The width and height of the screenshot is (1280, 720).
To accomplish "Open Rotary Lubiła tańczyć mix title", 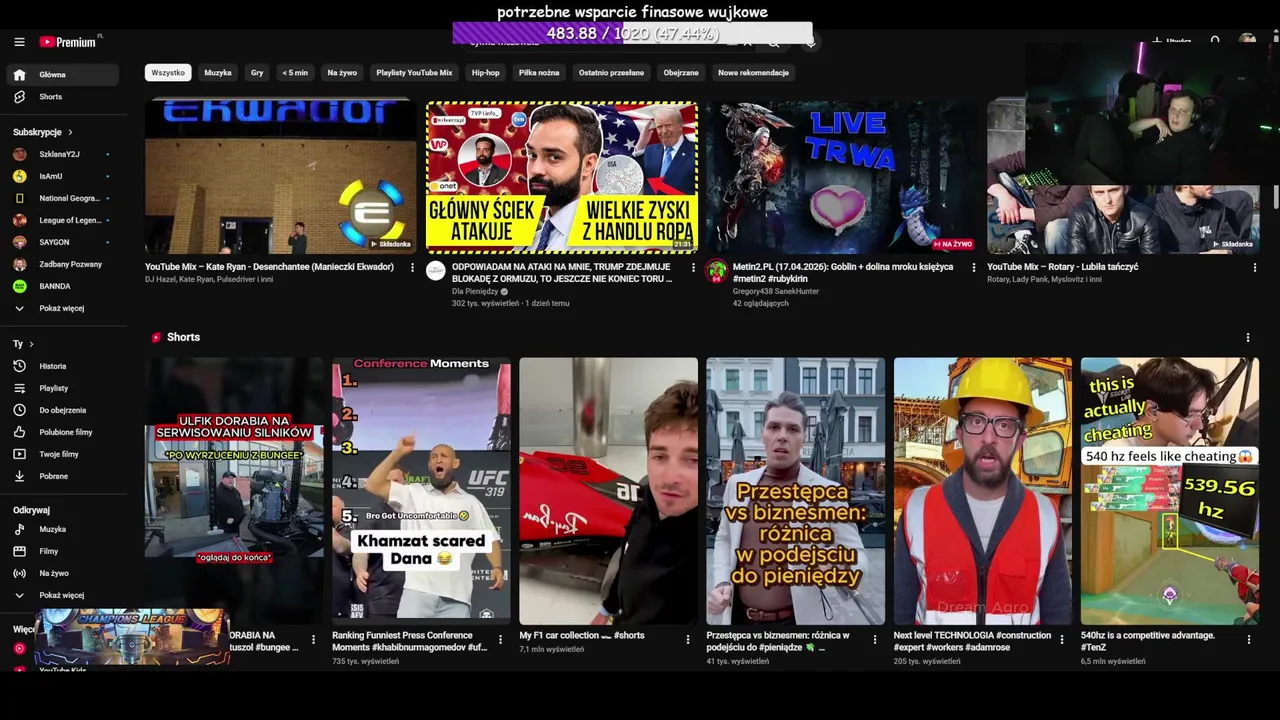I will [1063, 267].
